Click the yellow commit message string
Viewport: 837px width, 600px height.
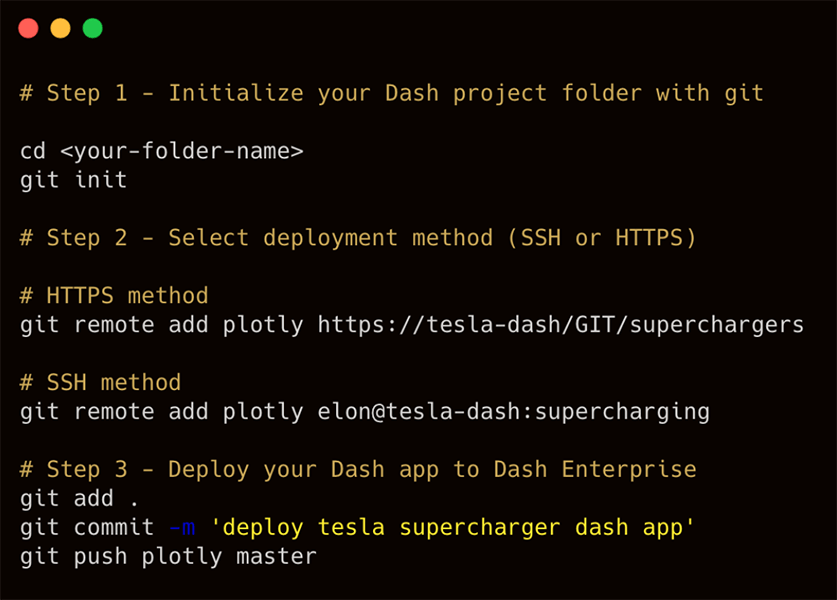(x=453, y=527)
